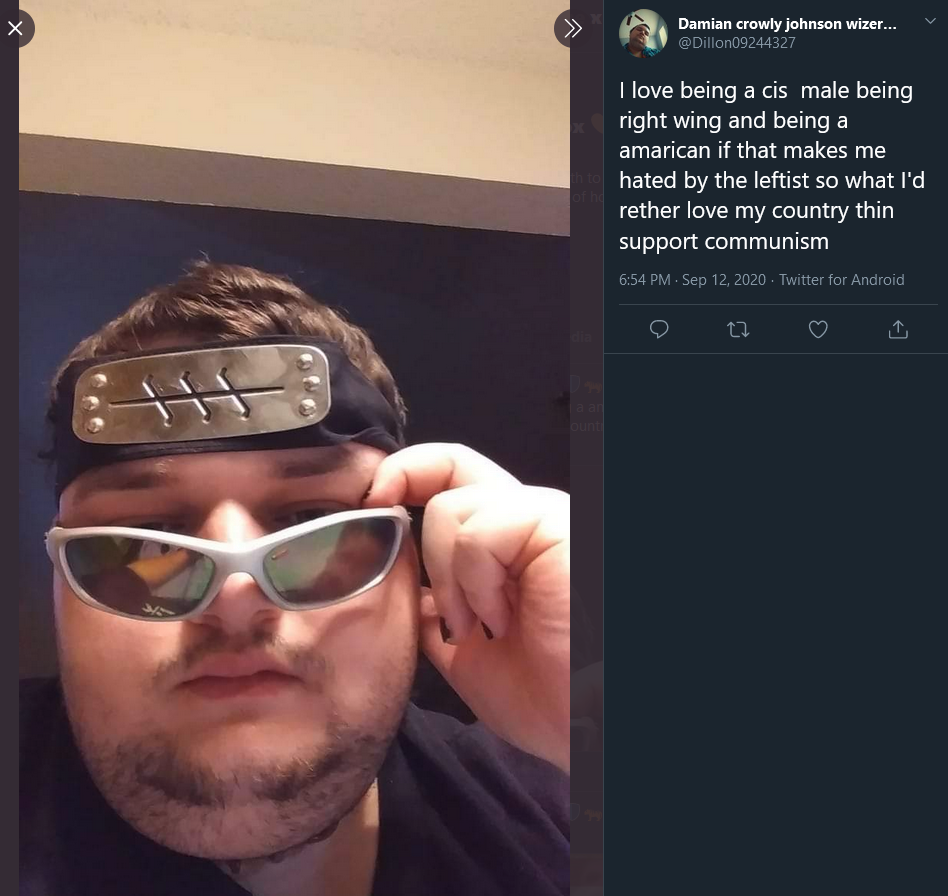Expand the tweet options chevron
Image resolution: width=948 pixels, height=896 pixels.
click(930, 21)
